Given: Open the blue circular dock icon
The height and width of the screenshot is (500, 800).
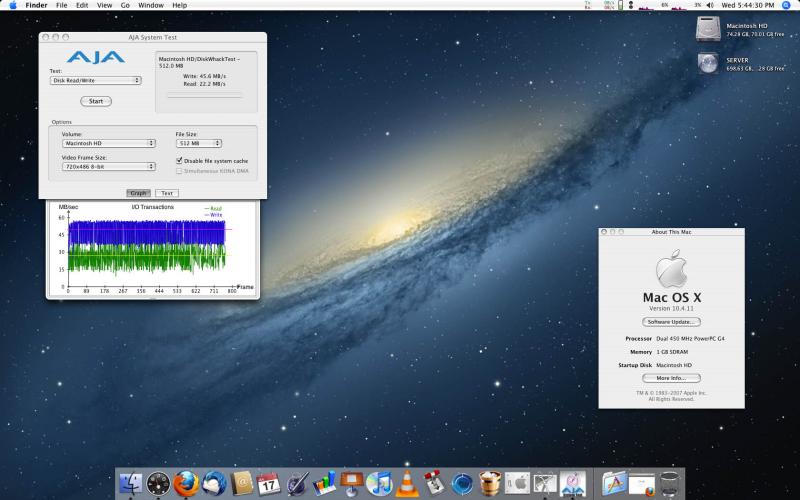Looking at the screenshot, I should tap(462, 483).
